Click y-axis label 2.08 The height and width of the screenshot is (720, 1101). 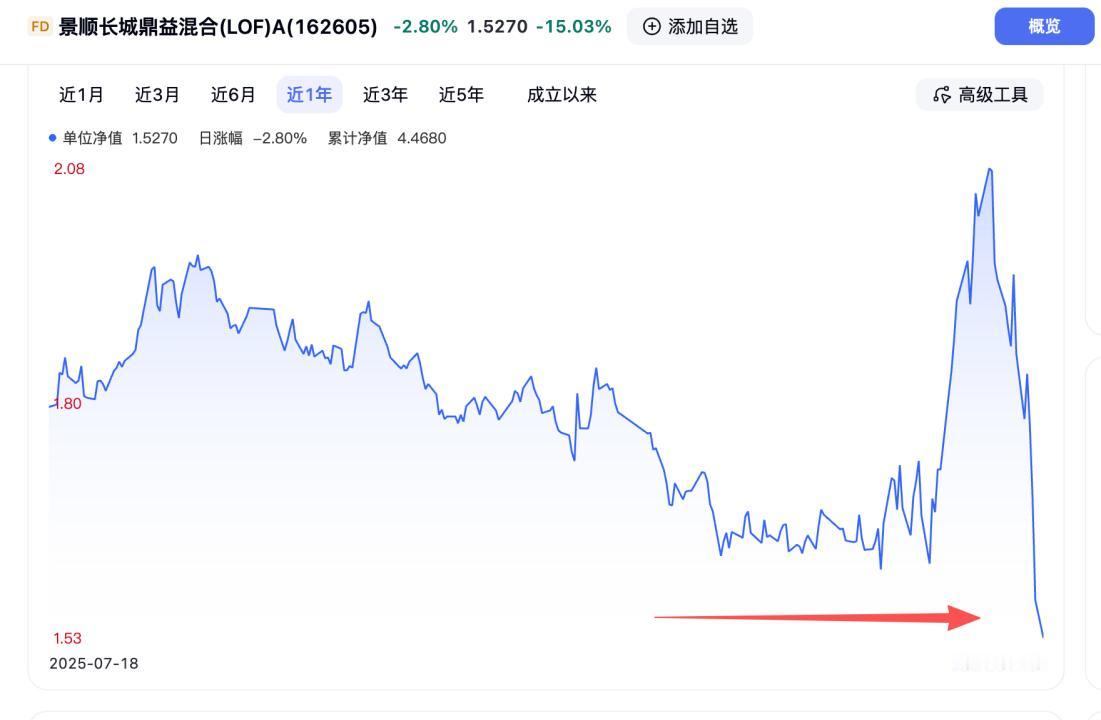tap(69, 169)
